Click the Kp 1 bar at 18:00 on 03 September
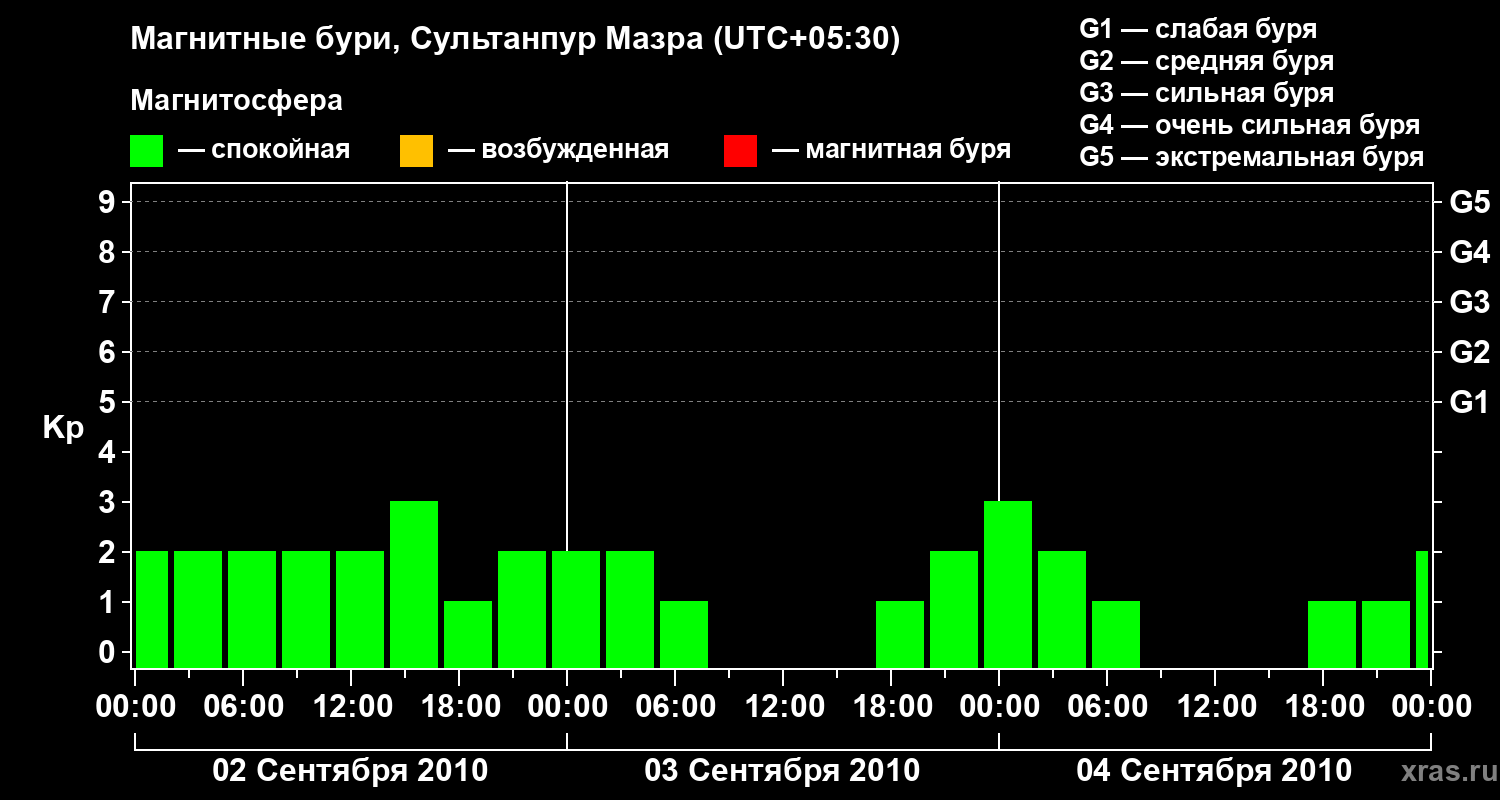This screenshot has height=800, width=1500. click(900, 634)
